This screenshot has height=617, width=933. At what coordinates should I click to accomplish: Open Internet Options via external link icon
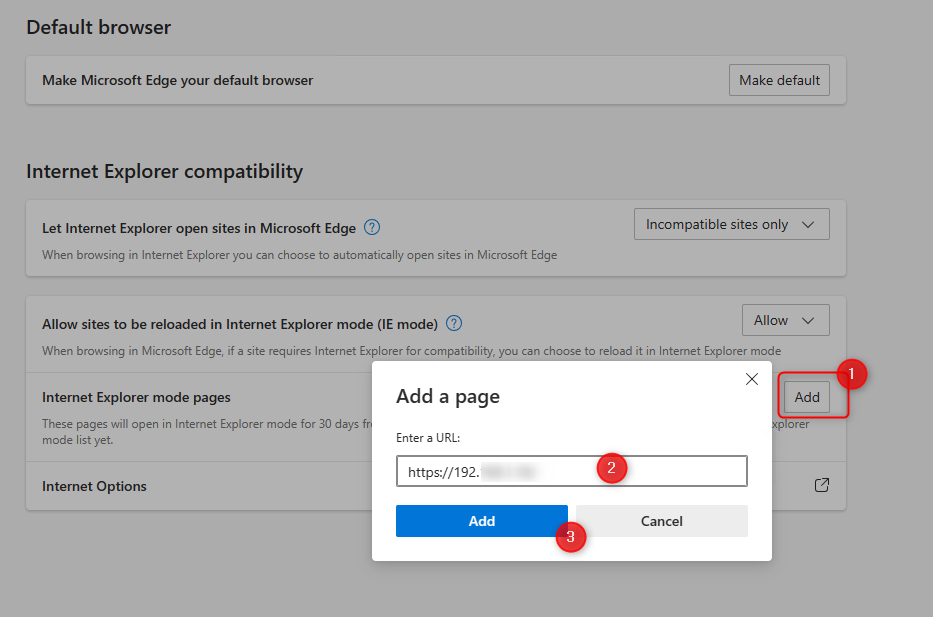pos(821,485)
